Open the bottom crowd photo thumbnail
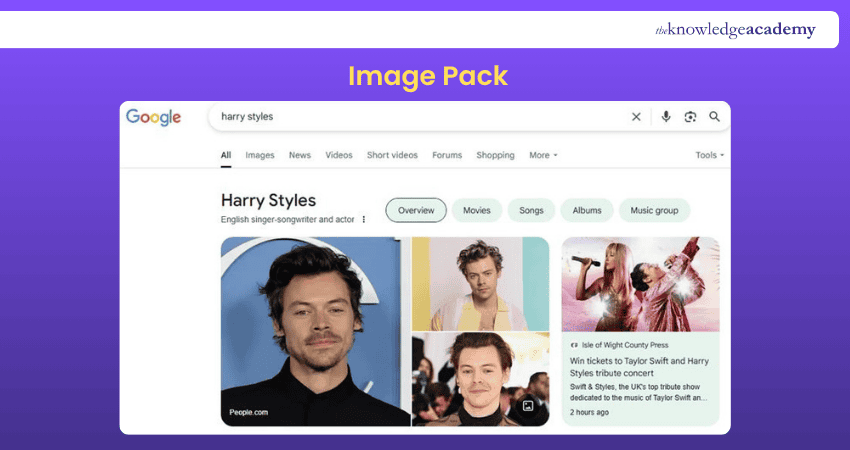Screen dimensions: 850x450 [480, 379]
